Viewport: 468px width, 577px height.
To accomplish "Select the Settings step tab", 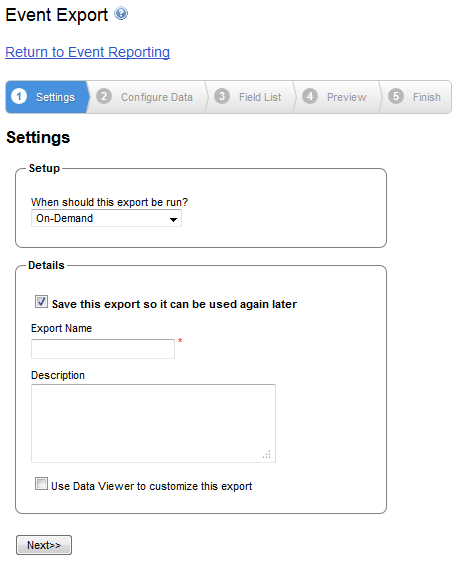I will tap(46, 97).
